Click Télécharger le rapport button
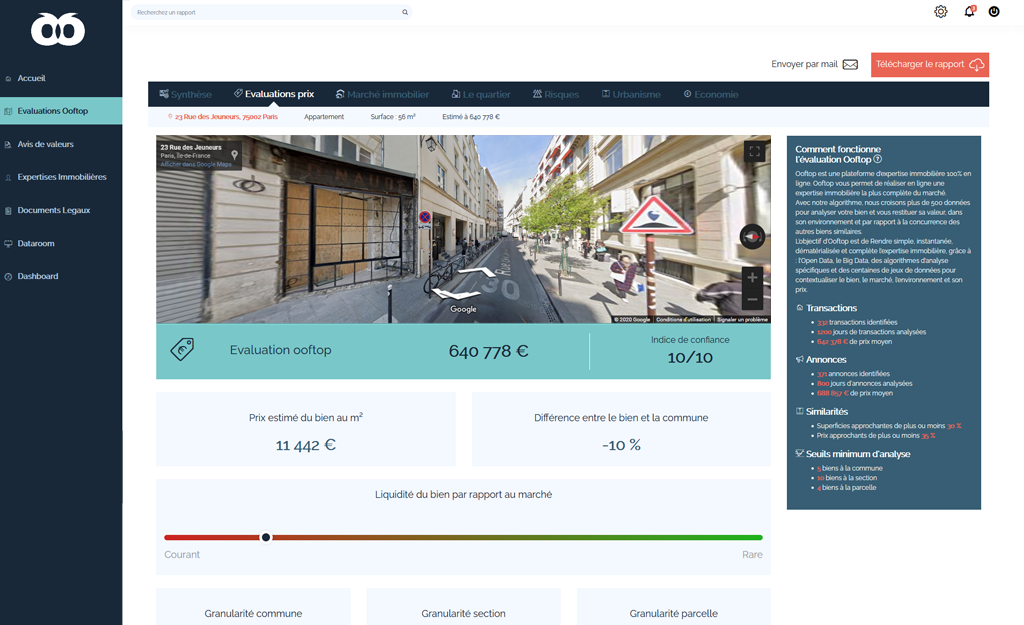 tap(930, 64)
